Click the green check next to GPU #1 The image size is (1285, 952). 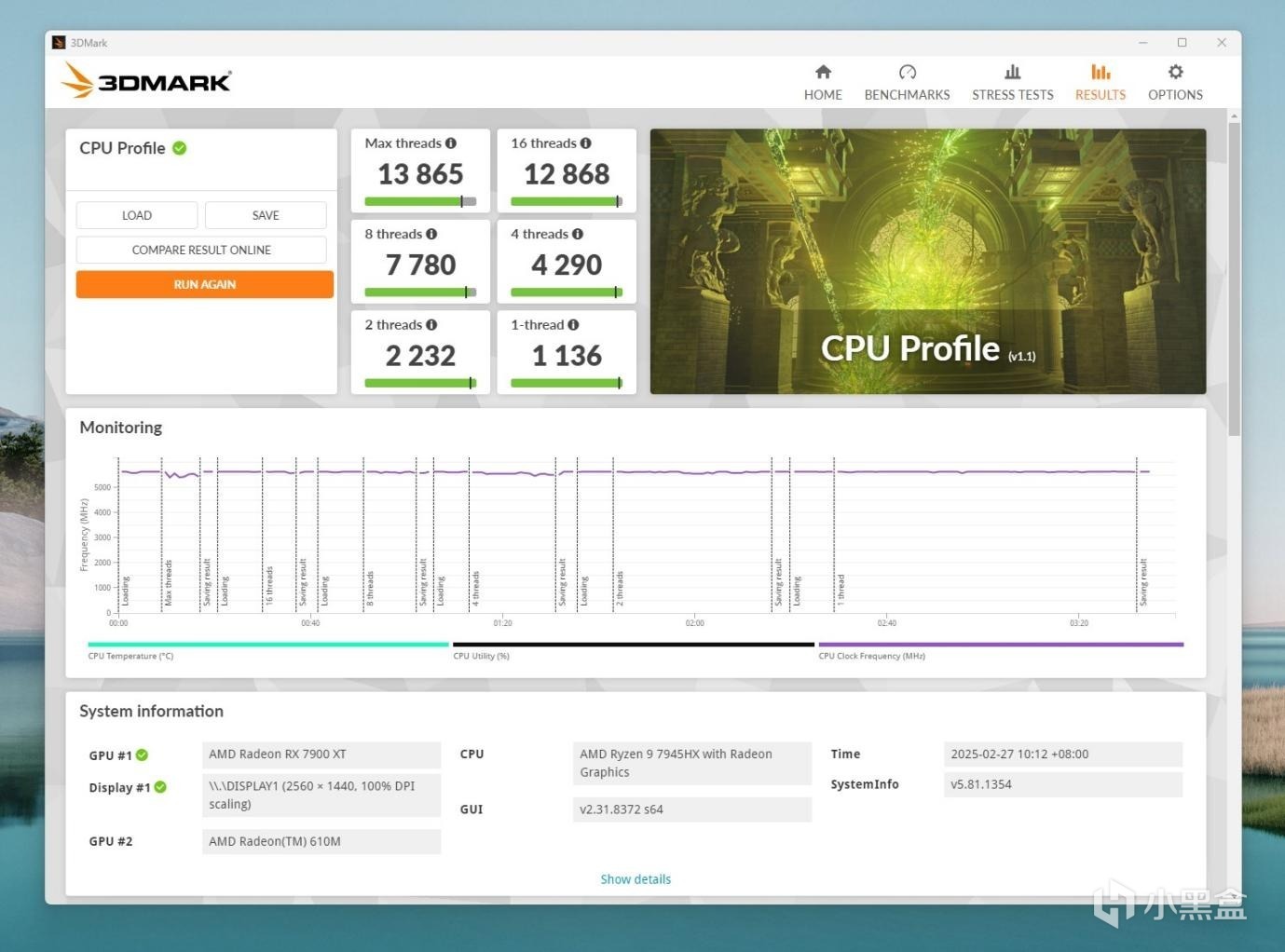click(142, 755)
